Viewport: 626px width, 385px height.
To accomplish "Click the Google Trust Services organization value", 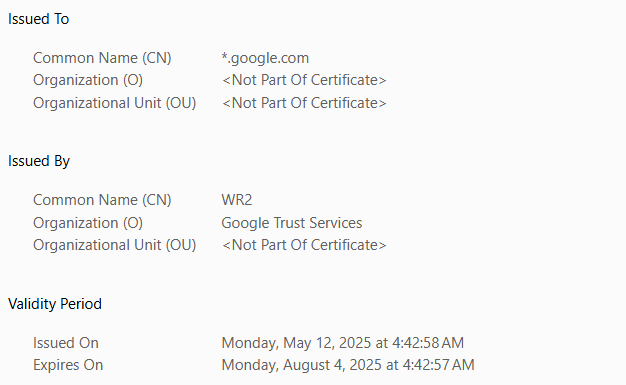I will [292, 223].
